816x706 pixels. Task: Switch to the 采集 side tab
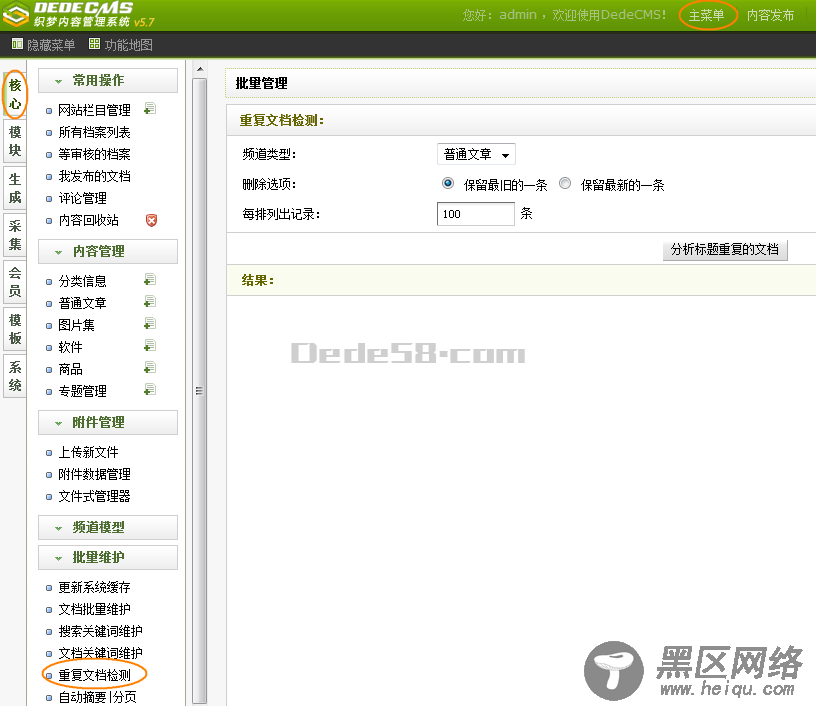point(15,235)
